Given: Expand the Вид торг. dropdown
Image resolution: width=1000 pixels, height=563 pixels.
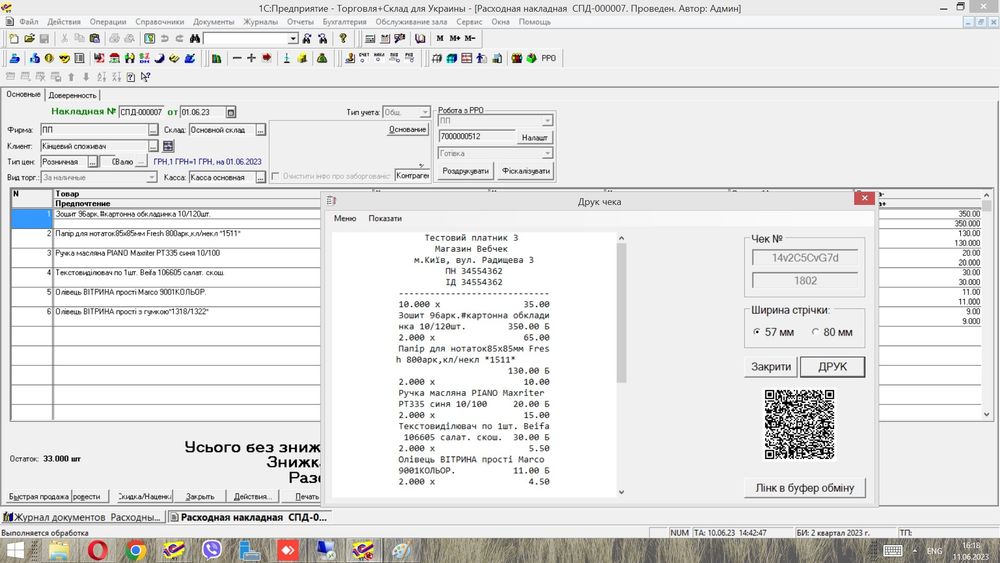Looking at the screenshot, I should pos(151,177).
